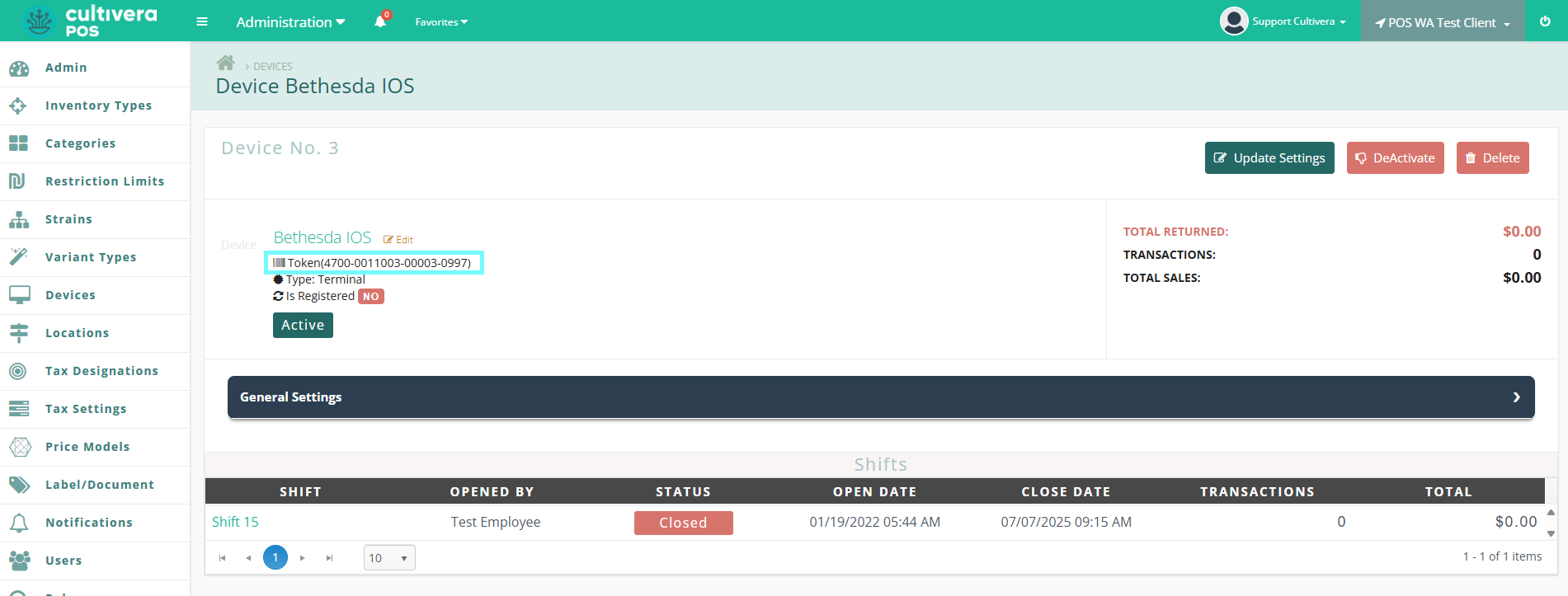
Task: Click the Categories grid icon
Action: (x=19, y=143)
